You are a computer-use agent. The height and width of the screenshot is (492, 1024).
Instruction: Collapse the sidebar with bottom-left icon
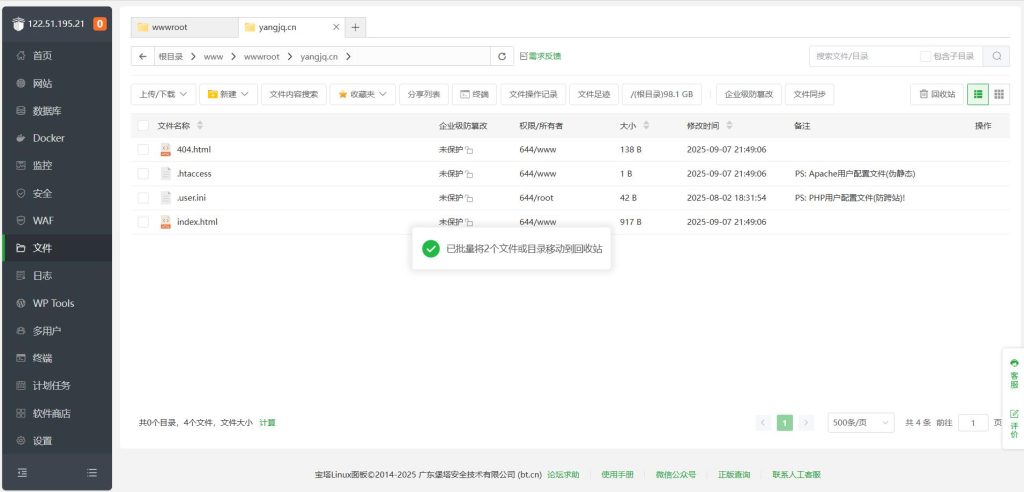click(x=22, y=472)
